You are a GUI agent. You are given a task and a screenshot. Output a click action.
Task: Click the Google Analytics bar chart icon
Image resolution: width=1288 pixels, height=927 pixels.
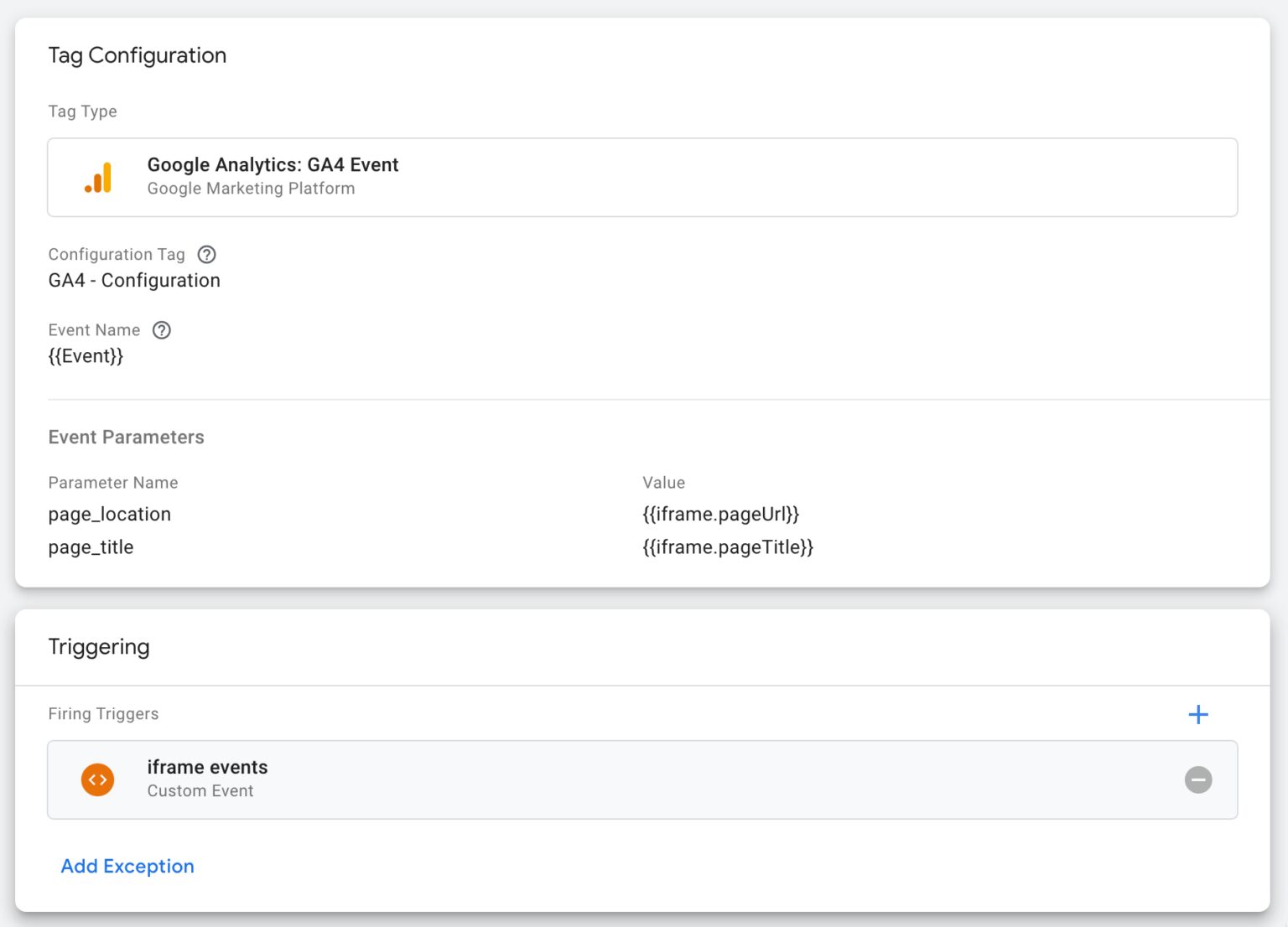pos(98,178)
